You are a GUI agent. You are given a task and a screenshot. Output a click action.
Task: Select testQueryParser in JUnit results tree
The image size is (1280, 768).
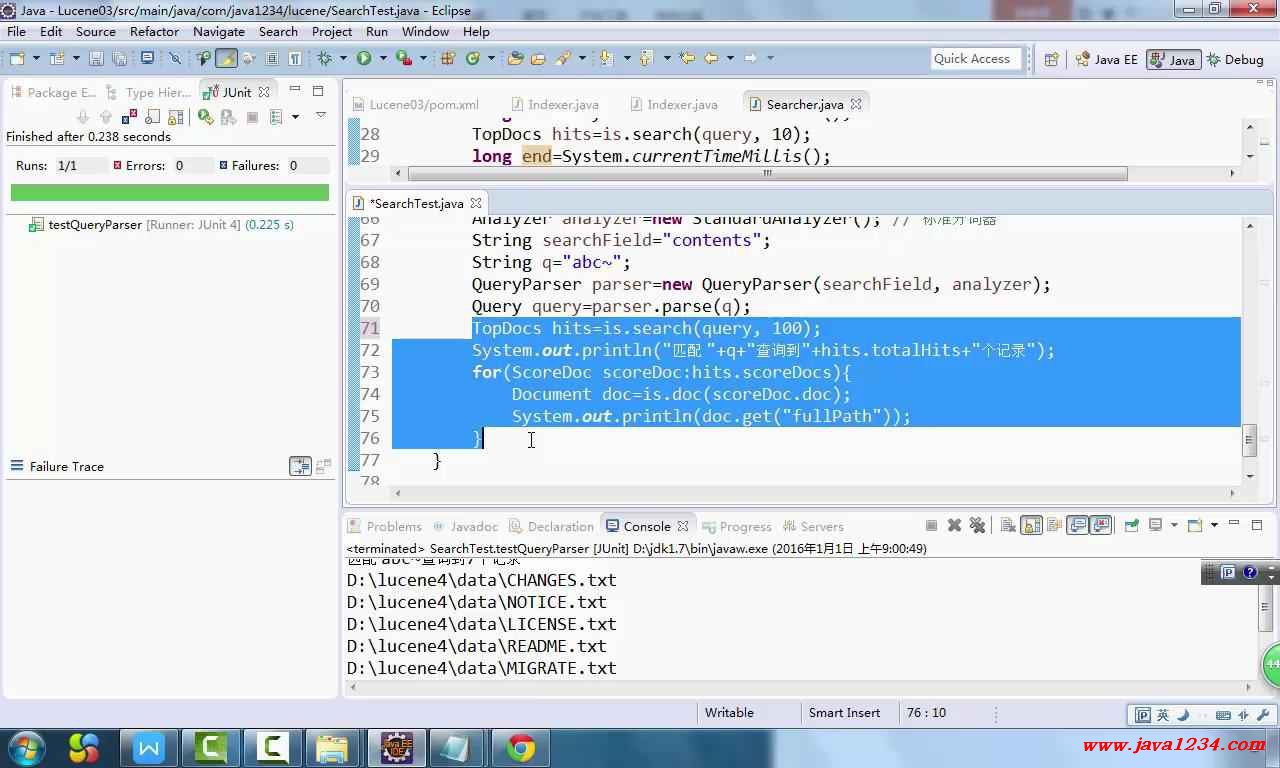(x=162, y=225)
